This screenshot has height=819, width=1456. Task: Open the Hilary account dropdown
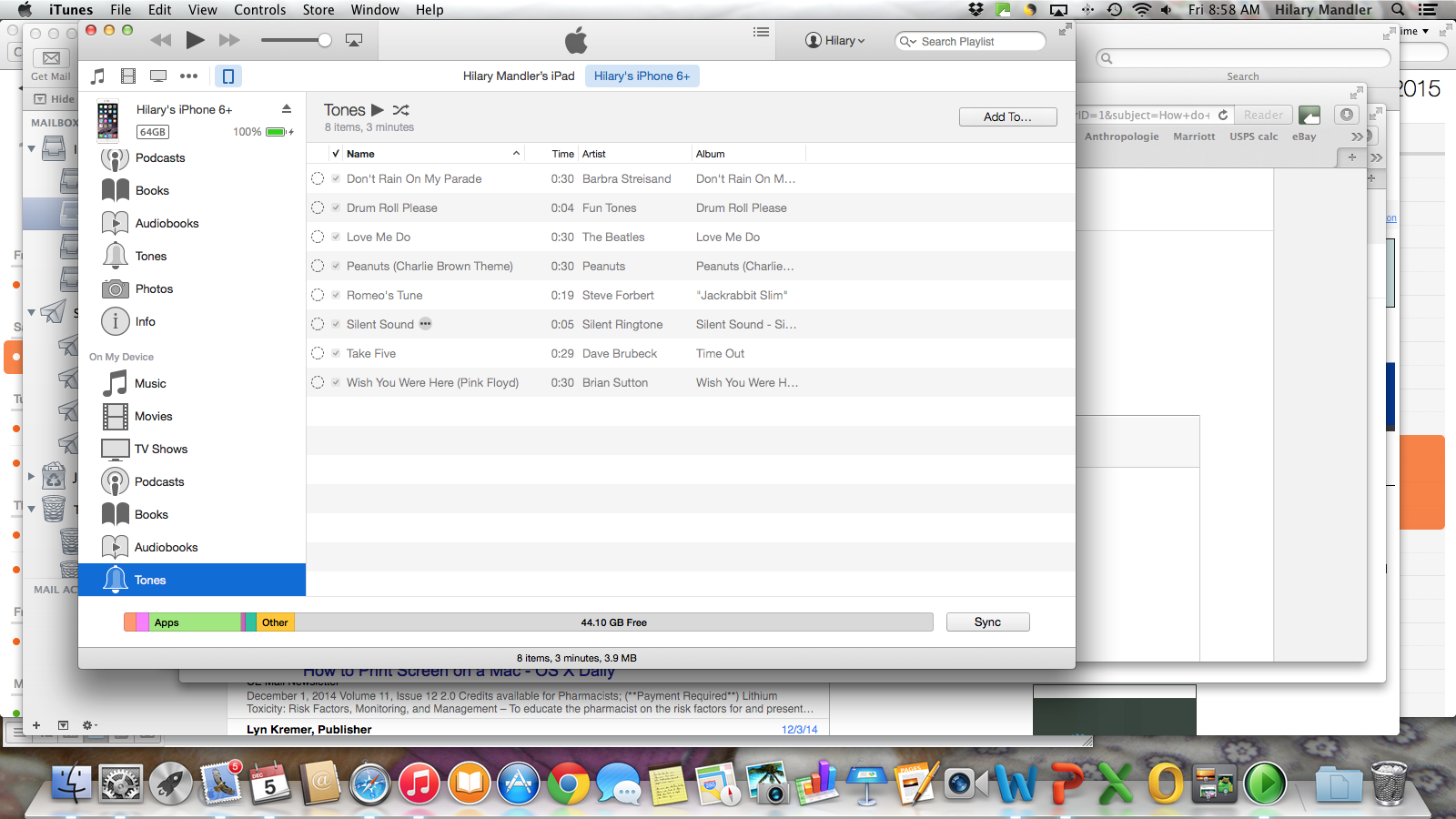[834, 40]
